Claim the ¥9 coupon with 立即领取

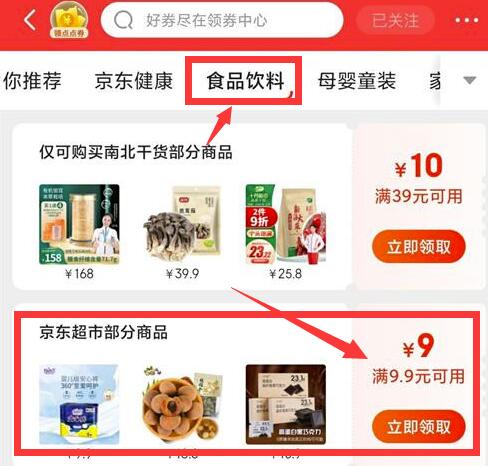click(x=419, y=427)
